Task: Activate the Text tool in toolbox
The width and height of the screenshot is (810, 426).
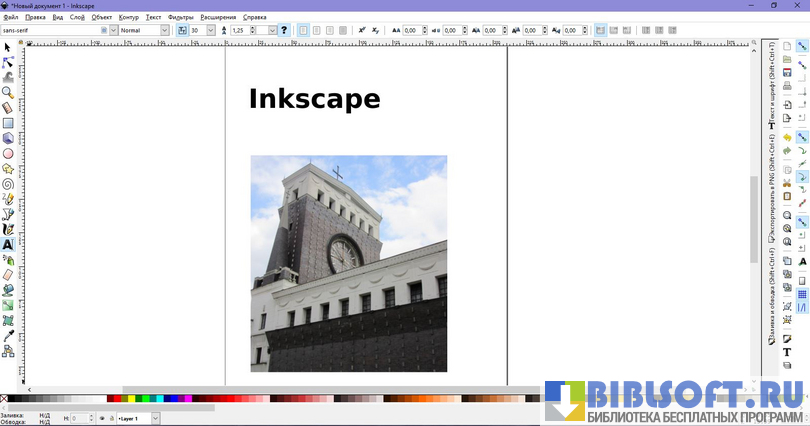Action: [8, 244]
